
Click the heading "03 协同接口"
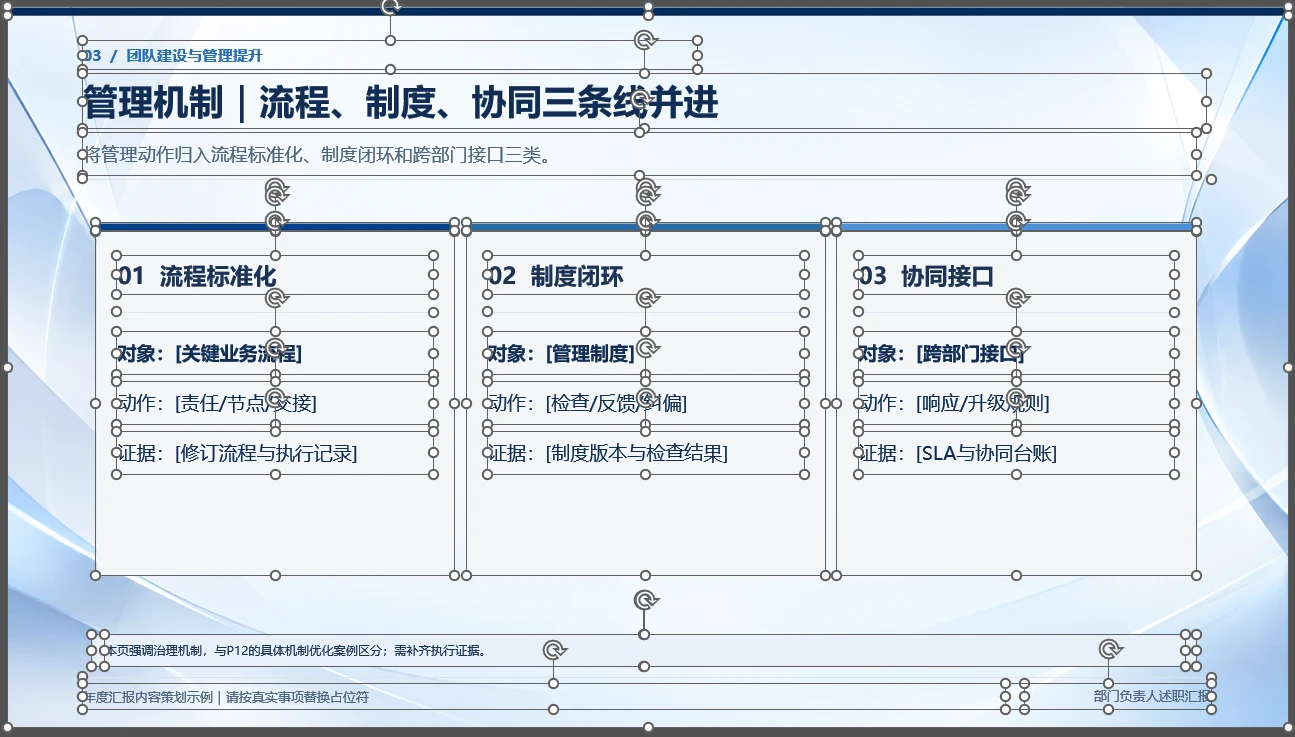927,276
